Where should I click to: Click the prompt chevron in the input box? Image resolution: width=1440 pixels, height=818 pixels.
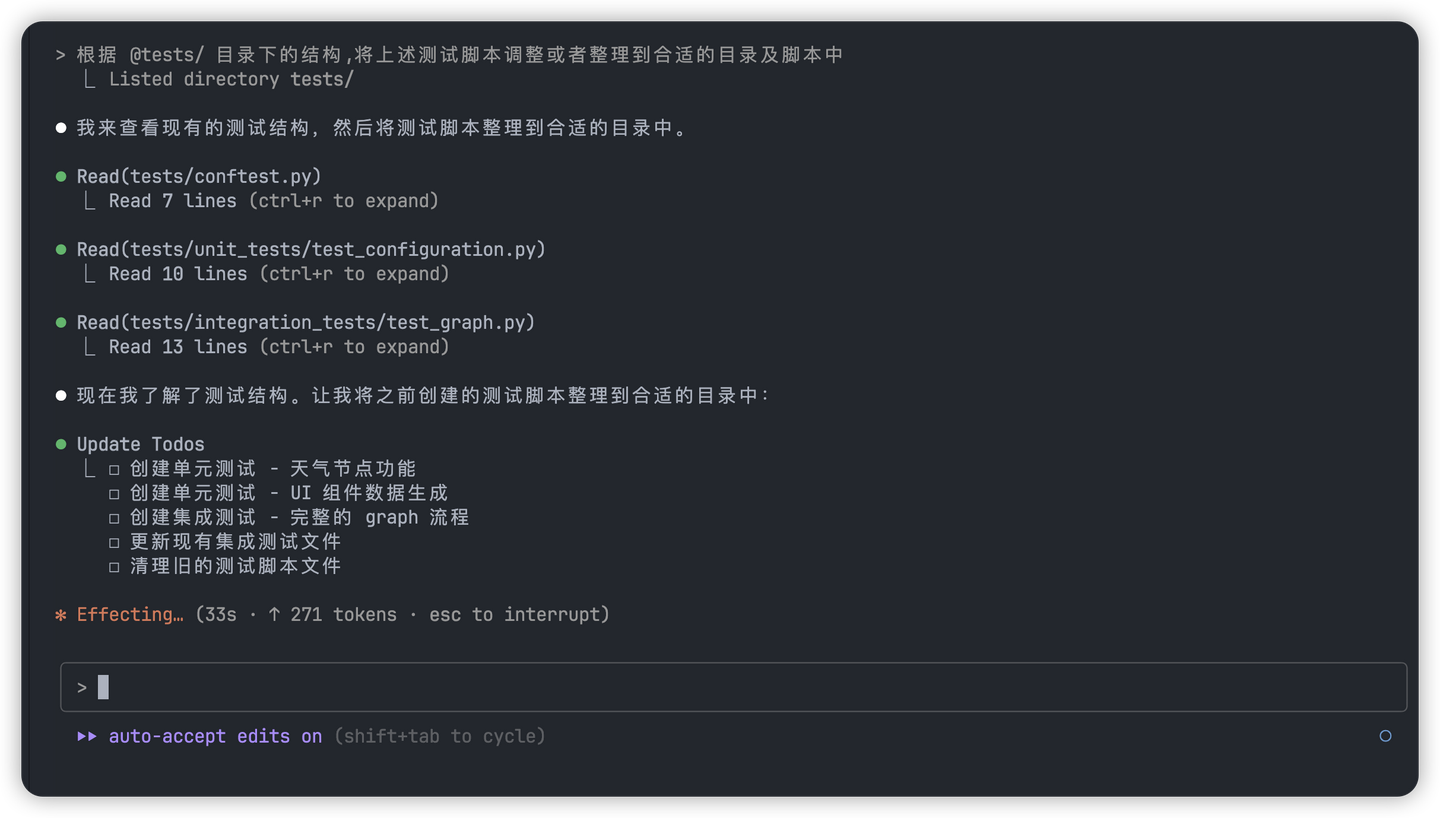point(82,688)
